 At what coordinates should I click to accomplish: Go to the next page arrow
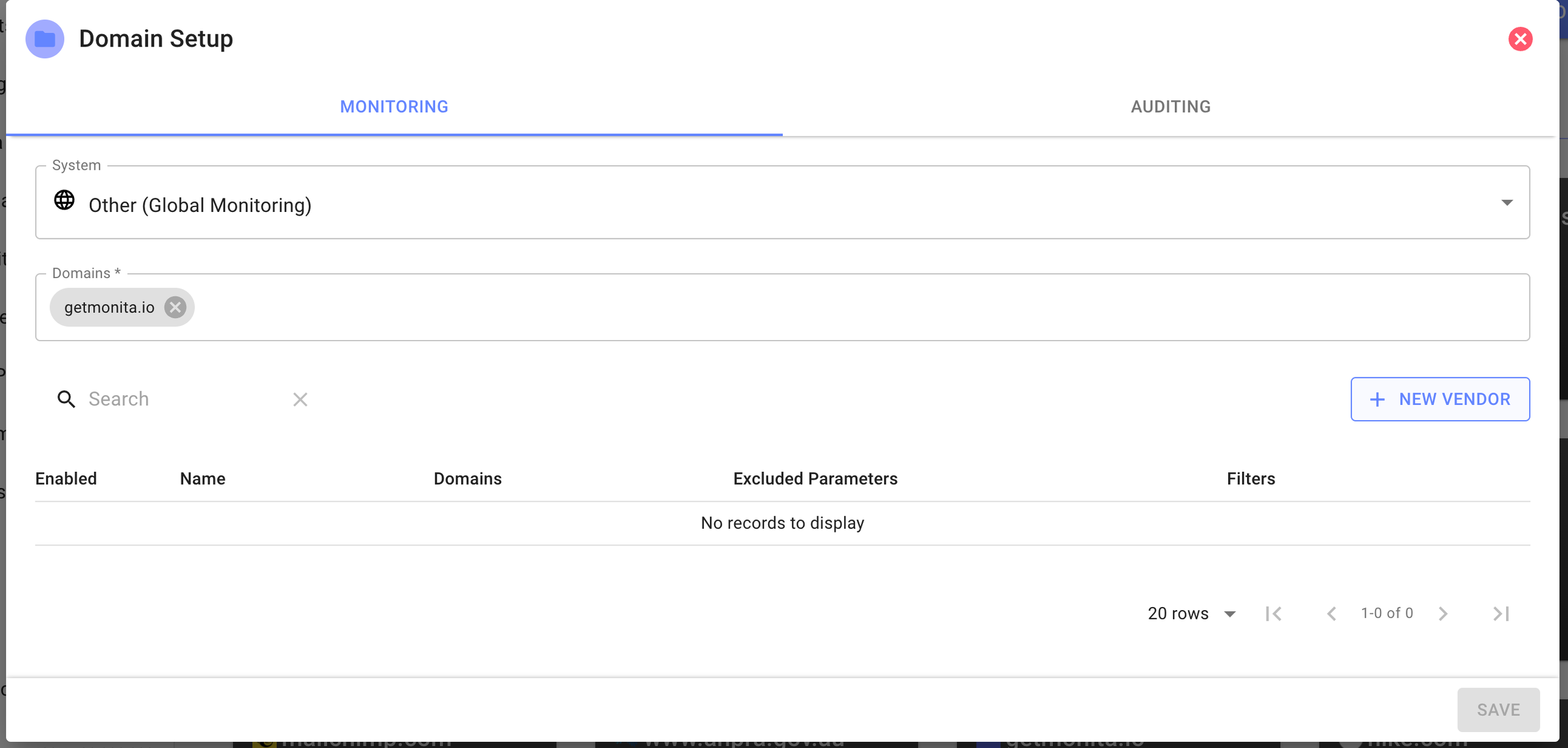[x=1443, y=613]
